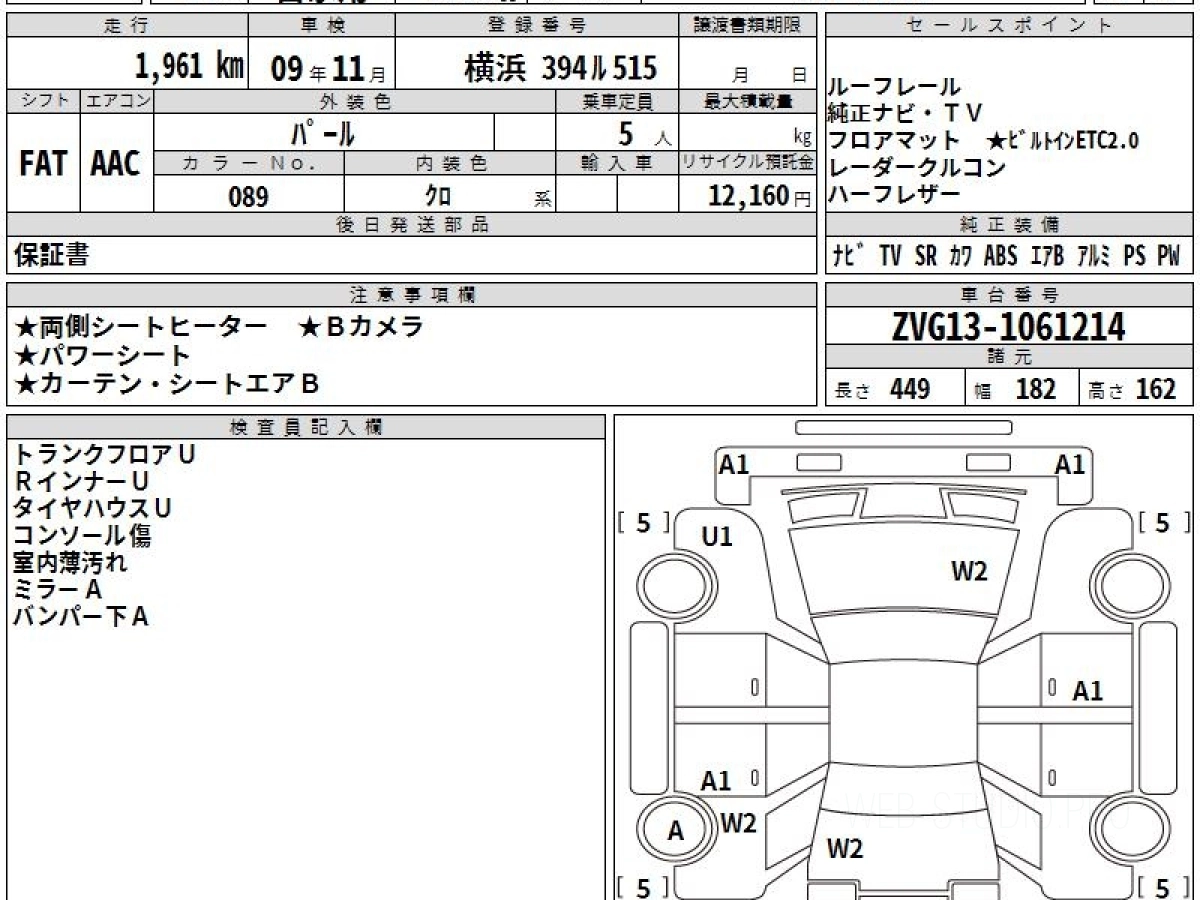Click the length value "449"

[910, 389]
